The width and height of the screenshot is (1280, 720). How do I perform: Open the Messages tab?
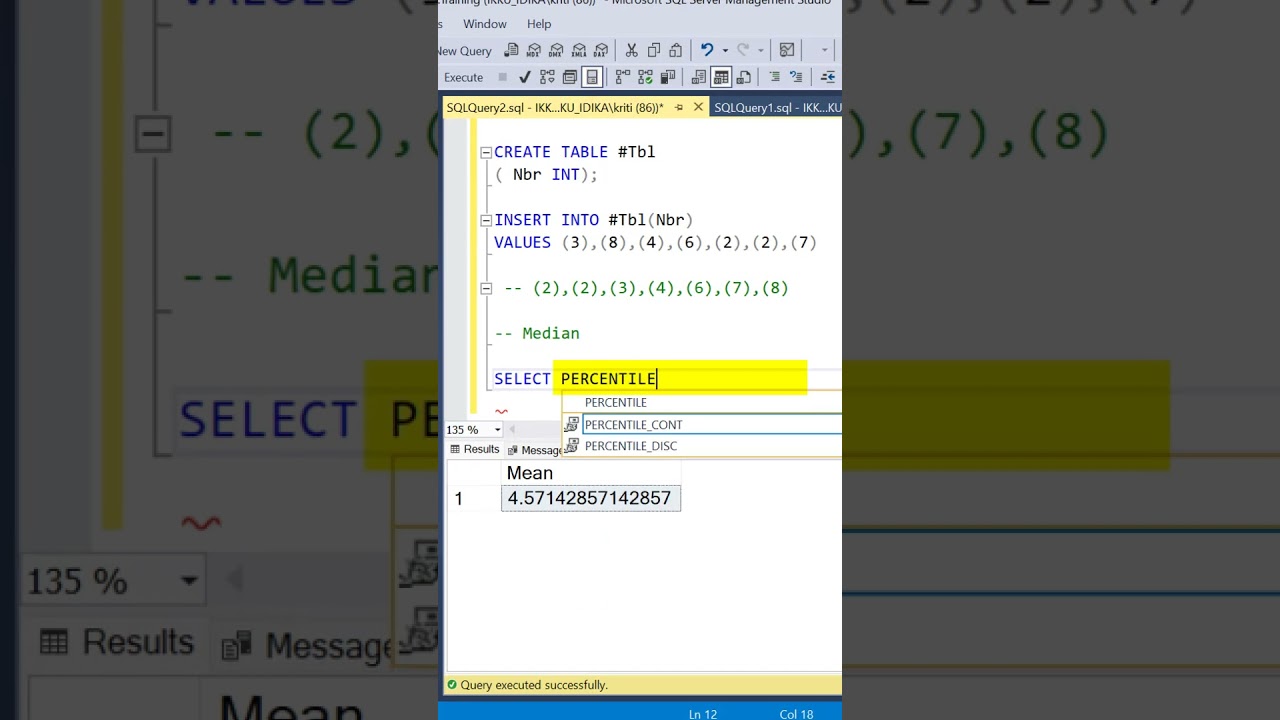pyautogui.click(x=535, y=450)
